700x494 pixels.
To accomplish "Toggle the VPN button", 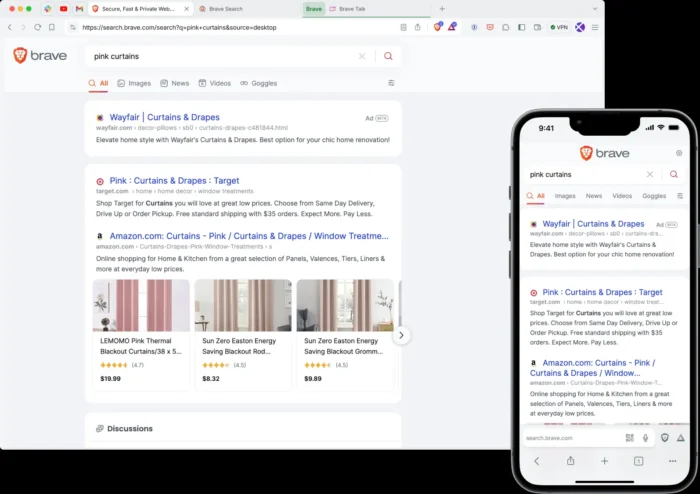I will (559, 27).
